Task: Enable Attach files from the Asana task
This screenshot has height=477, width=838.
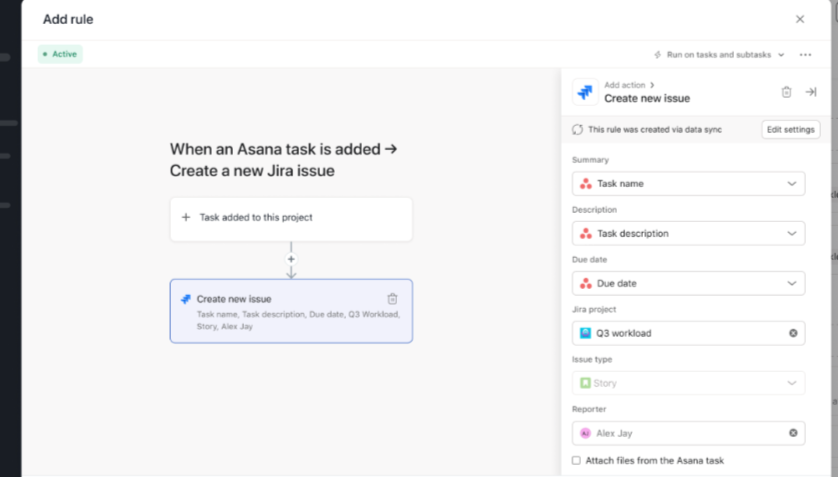Action: click(576, 461)
